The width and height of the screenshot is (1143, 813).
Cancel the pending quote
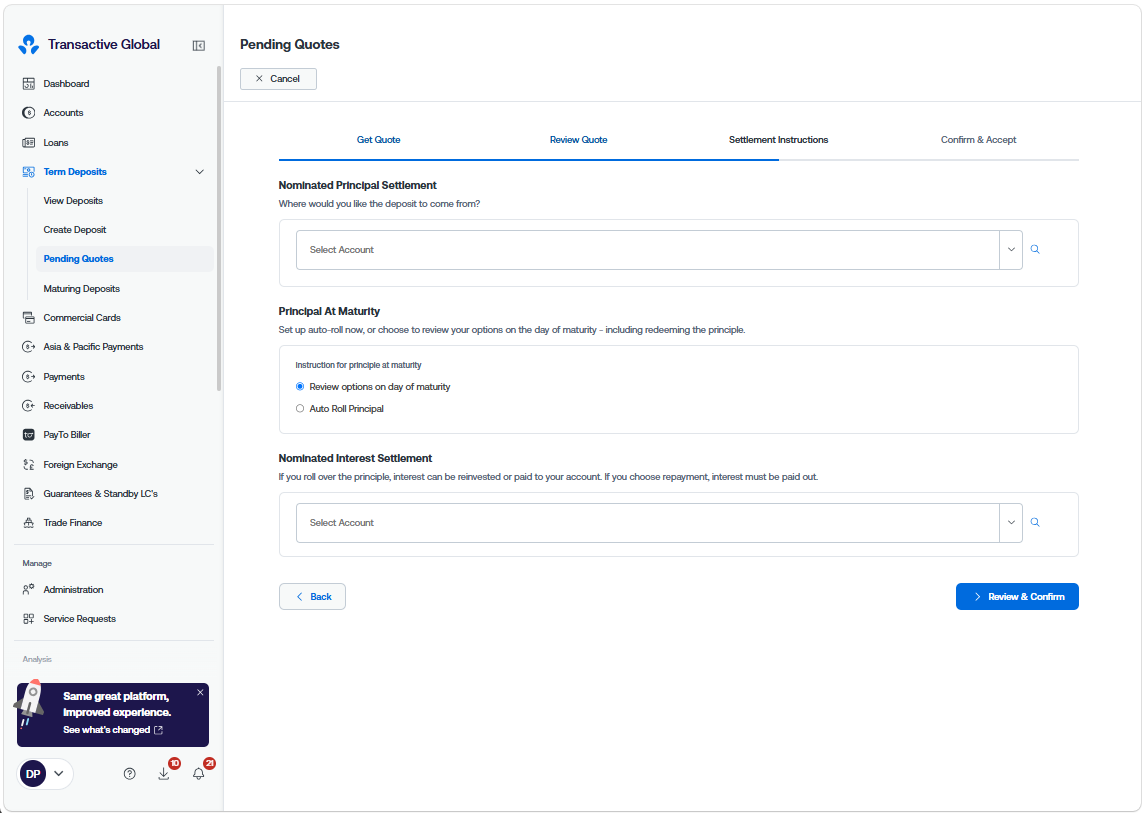[278, 79]
